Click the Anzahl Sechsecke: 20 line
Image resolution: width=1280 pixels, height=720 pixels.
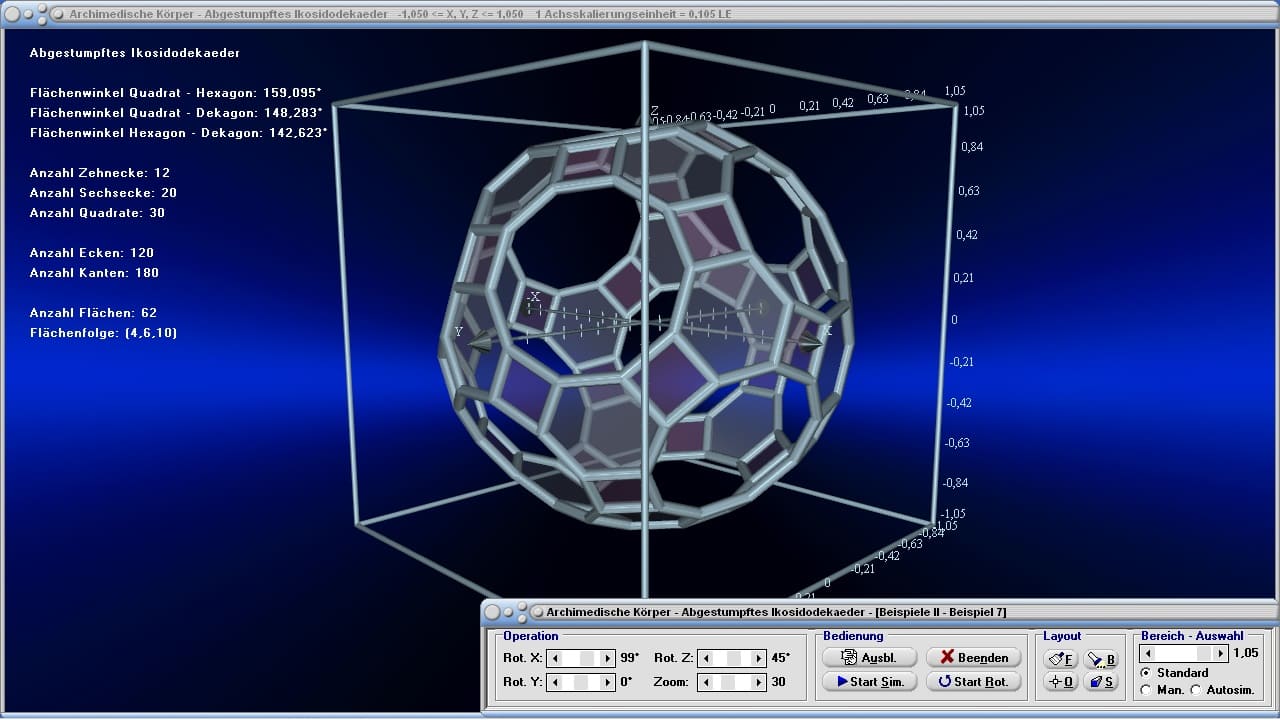(x=103, y=193)
